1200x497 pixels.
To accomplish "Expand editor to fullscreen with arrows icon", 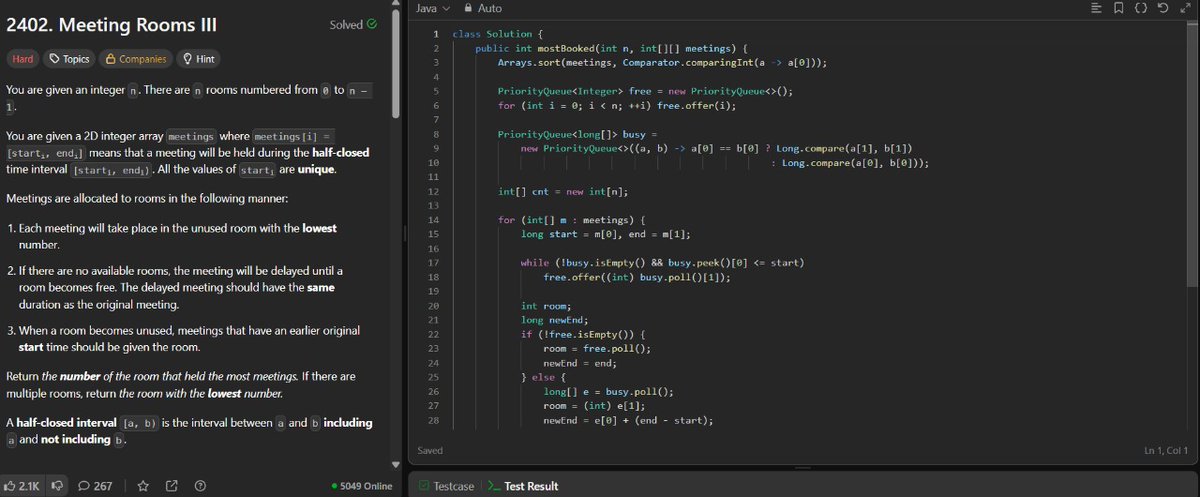I will 1186,8.
